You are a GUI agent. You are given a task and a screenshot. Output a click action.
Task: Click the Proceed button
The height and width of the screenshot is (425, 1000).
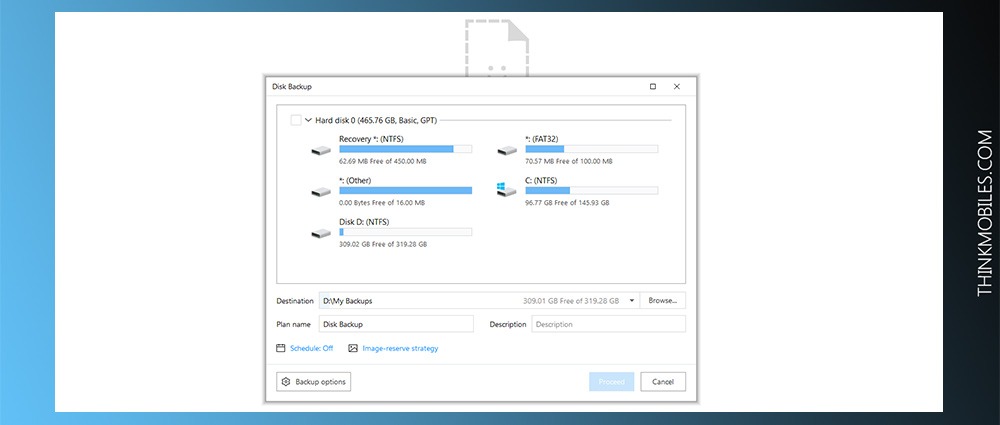coord(611,382)
